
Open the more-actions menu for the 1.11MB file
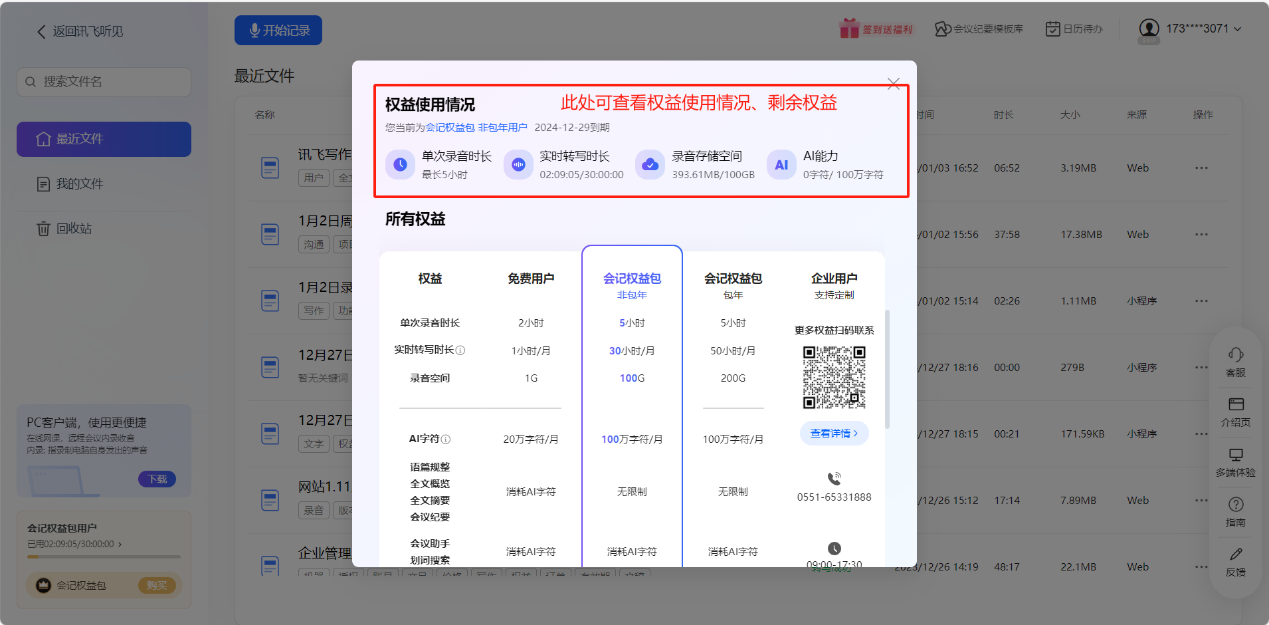pos(1201,300)
